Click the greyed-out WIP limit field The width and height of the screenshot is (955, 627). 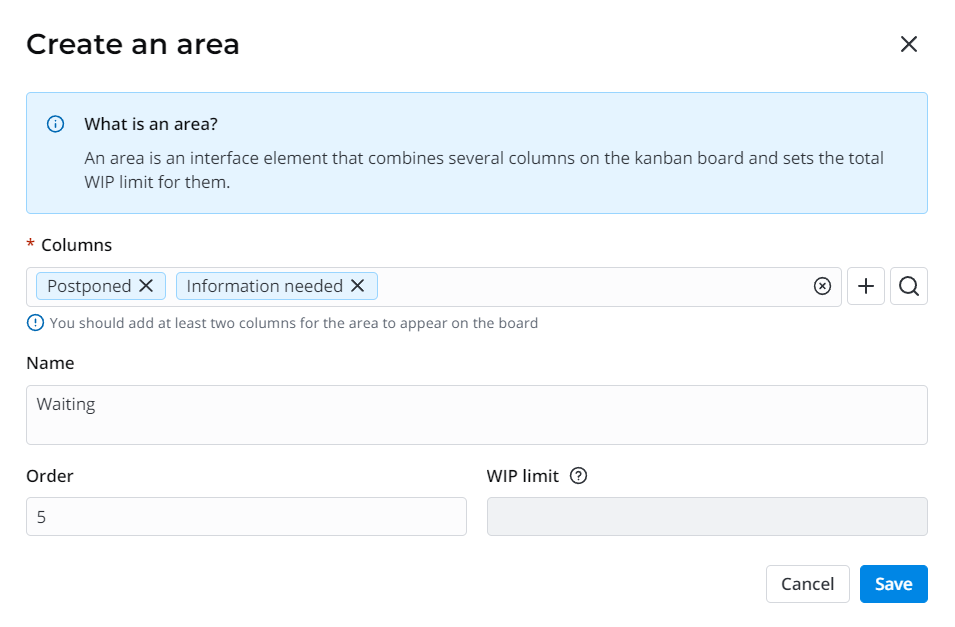pos(706,516)
